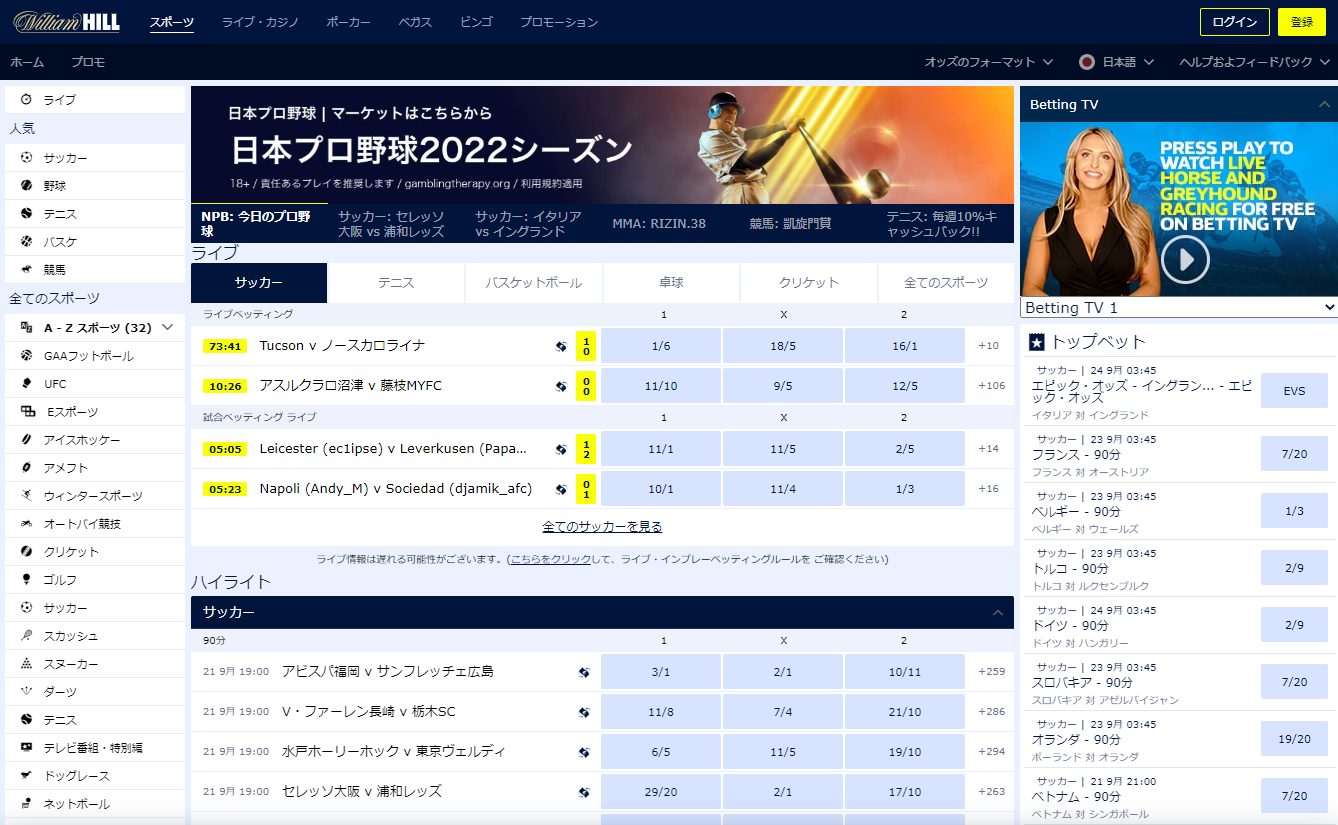Image resolution: width=1338 pixels, height=825 pixels.
Task: Open the 日本語 language dropdown
Action: 1117,62
